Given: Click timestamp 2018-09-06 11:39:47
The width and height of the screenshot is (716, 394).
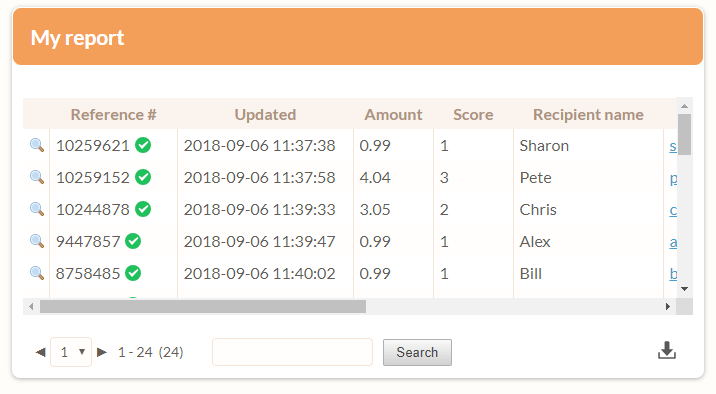Looking at the screenshot, I should [259, 242].
